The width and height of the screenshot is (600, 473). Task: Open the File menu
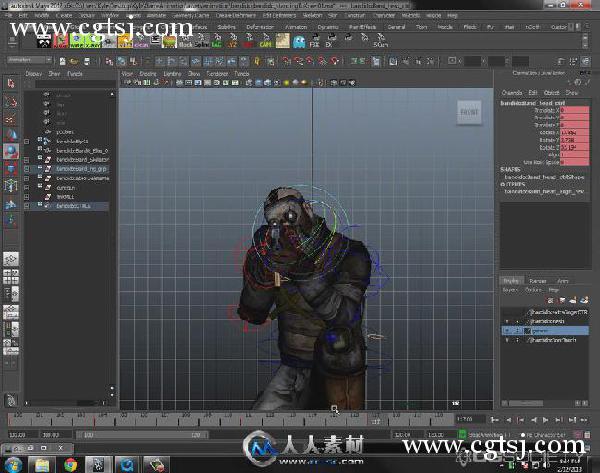click(x=8, y=16)
